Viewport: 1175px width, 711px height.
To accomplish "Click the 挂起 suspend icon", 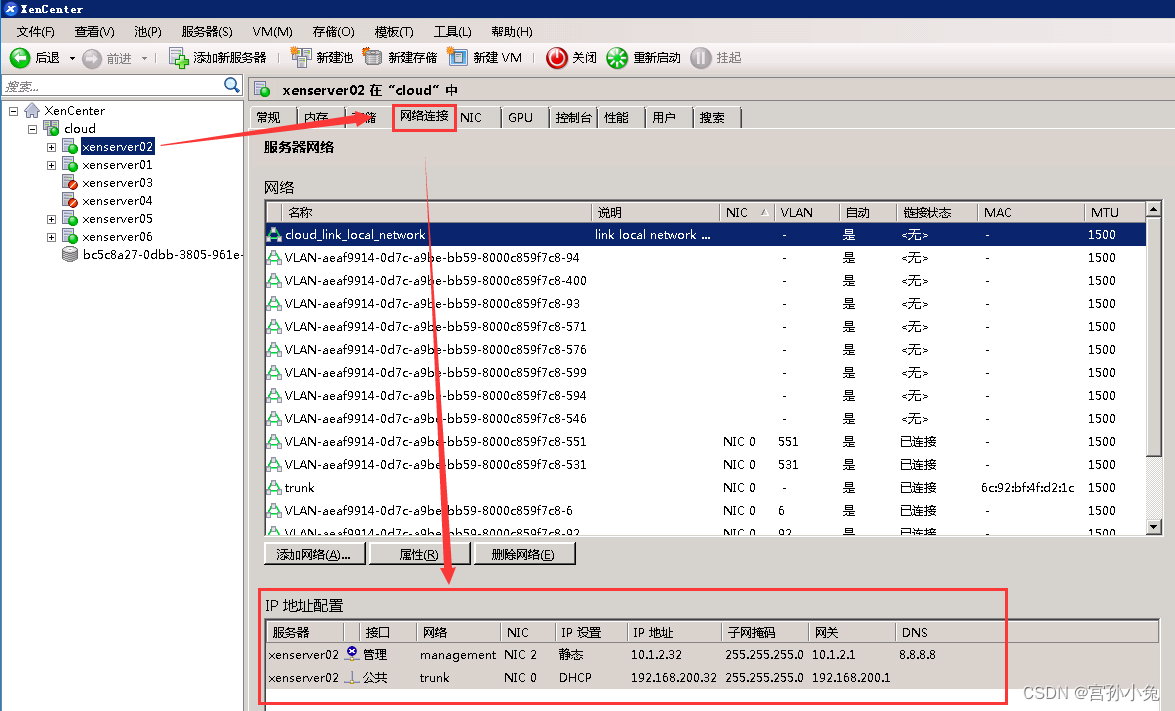I will coord(700,57).
